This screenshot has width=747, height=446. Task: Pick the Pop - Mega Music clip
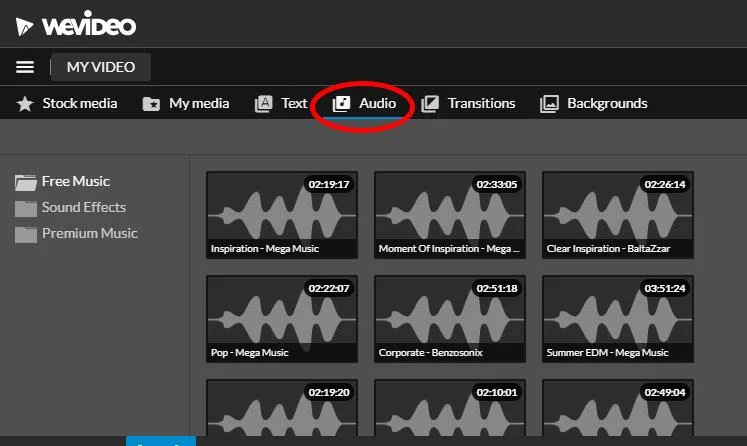click(x=282, y=319)
